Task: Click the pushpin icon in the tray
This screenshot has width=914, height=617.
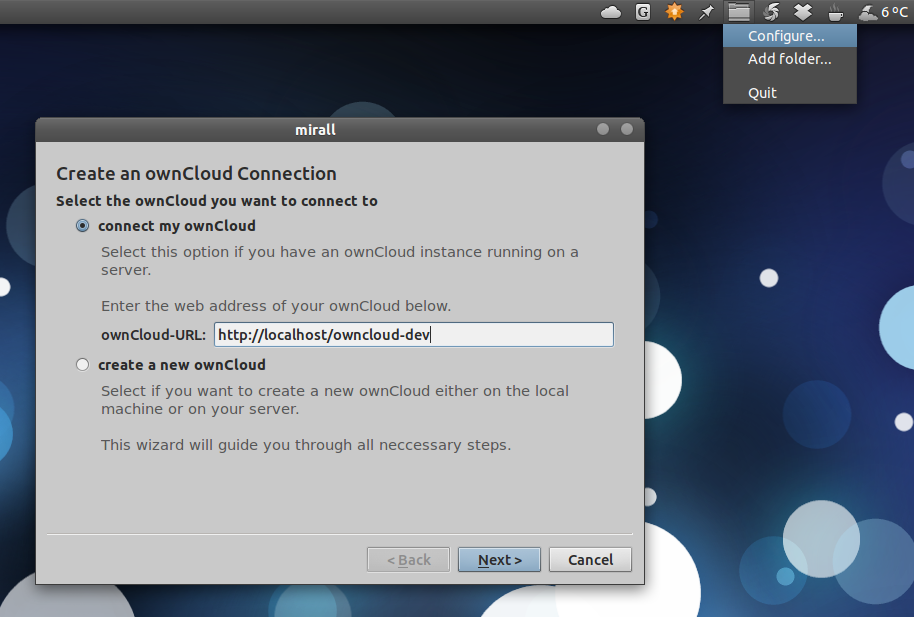Action: click(706, 12)
